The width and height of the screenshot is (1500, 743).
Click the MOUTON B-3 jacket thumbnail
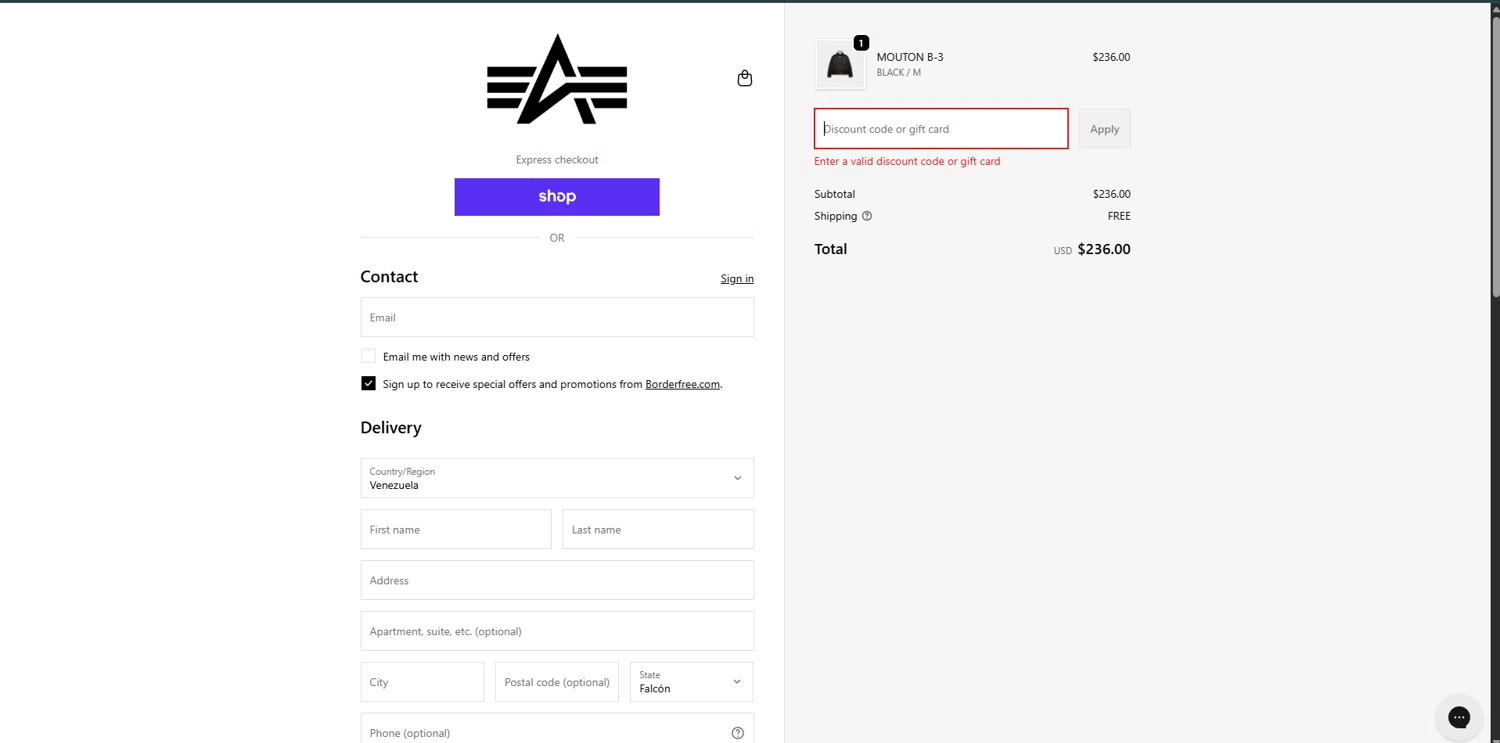tap(840, 64)
